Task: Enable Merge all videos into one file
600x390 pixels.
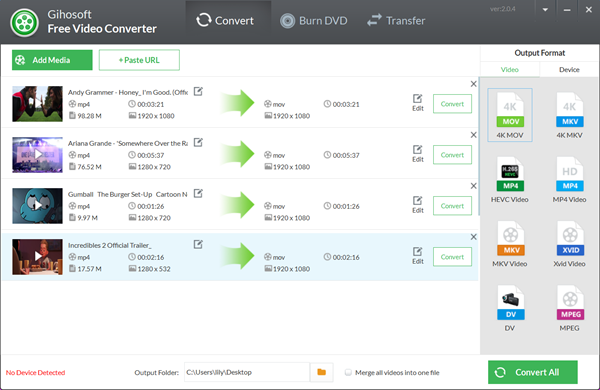Action: [348, 372]
